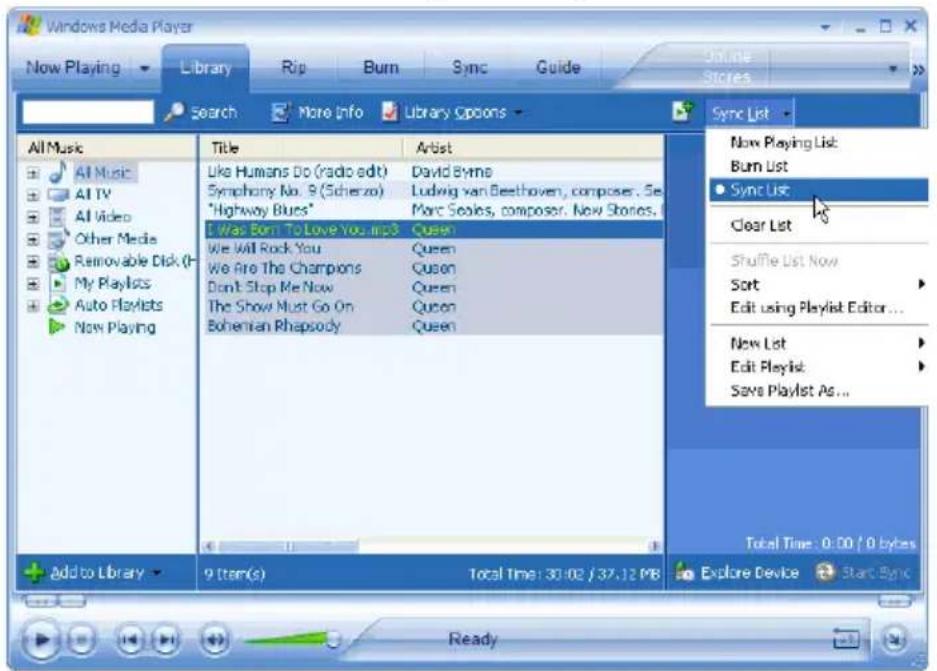Skip to the next track
This screenshot has height=671, width=937.
[167, 641]
